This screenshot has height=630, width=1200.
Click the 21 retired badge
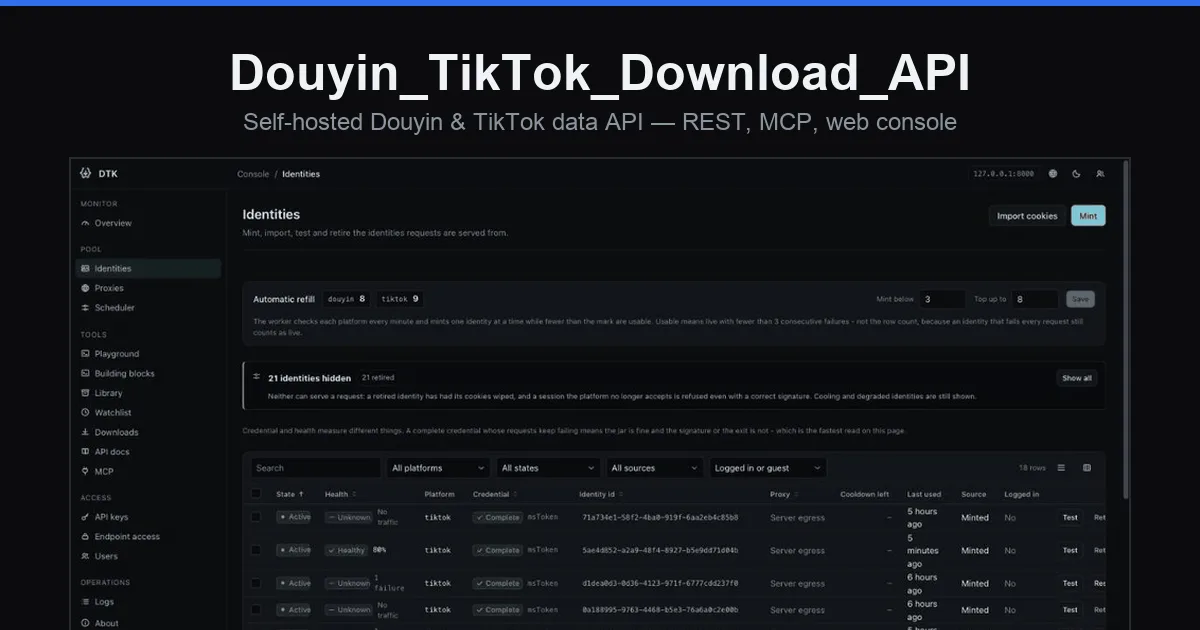(x=378, y=378)
